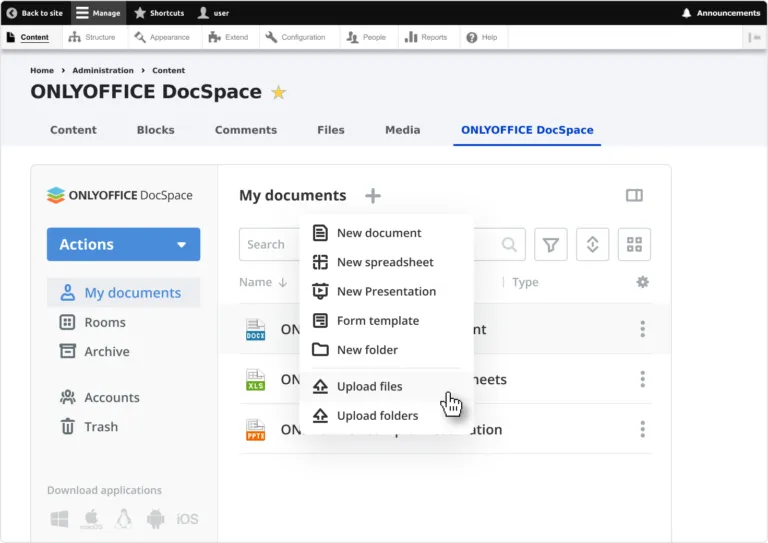The height and width of the screenshot is (543, 768).
Task: Open the filter funnel icon
Action: (551, 244)
